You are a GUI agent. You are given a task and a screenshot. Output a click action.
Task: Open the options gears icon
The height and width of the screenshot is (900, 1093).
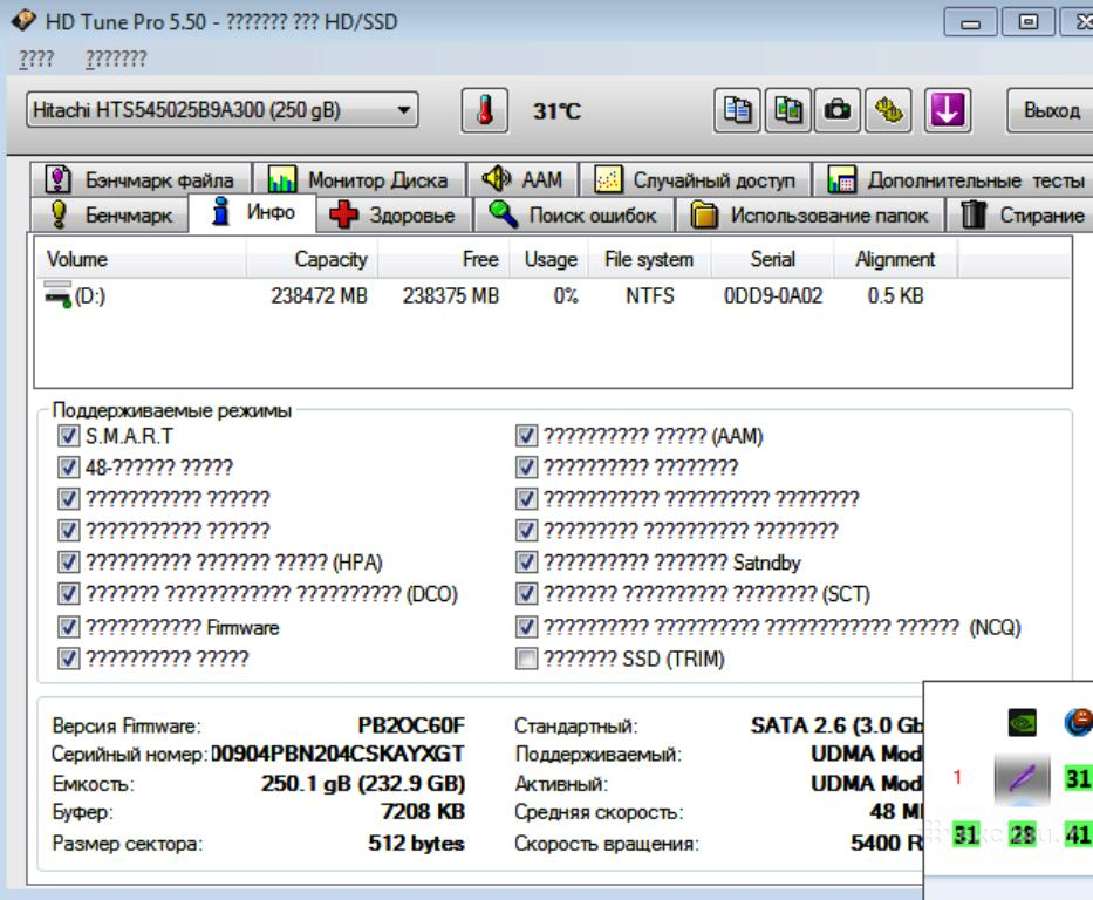[x=888, y=110]
